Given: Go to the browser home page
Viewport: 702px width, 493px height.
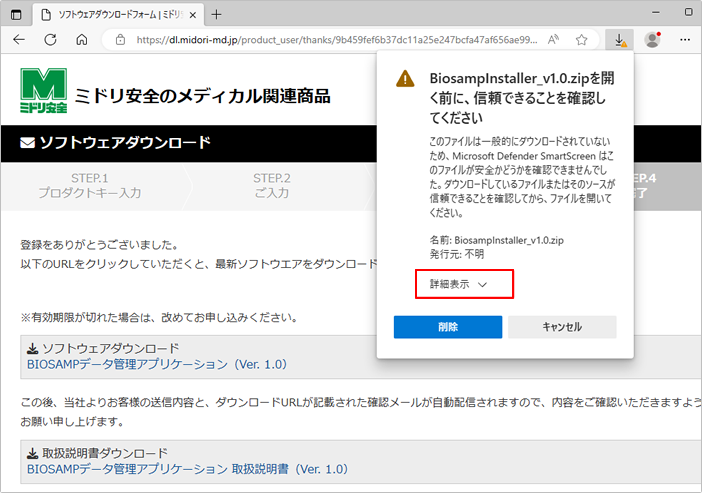Looking at the screenshot, I should 81,40.
